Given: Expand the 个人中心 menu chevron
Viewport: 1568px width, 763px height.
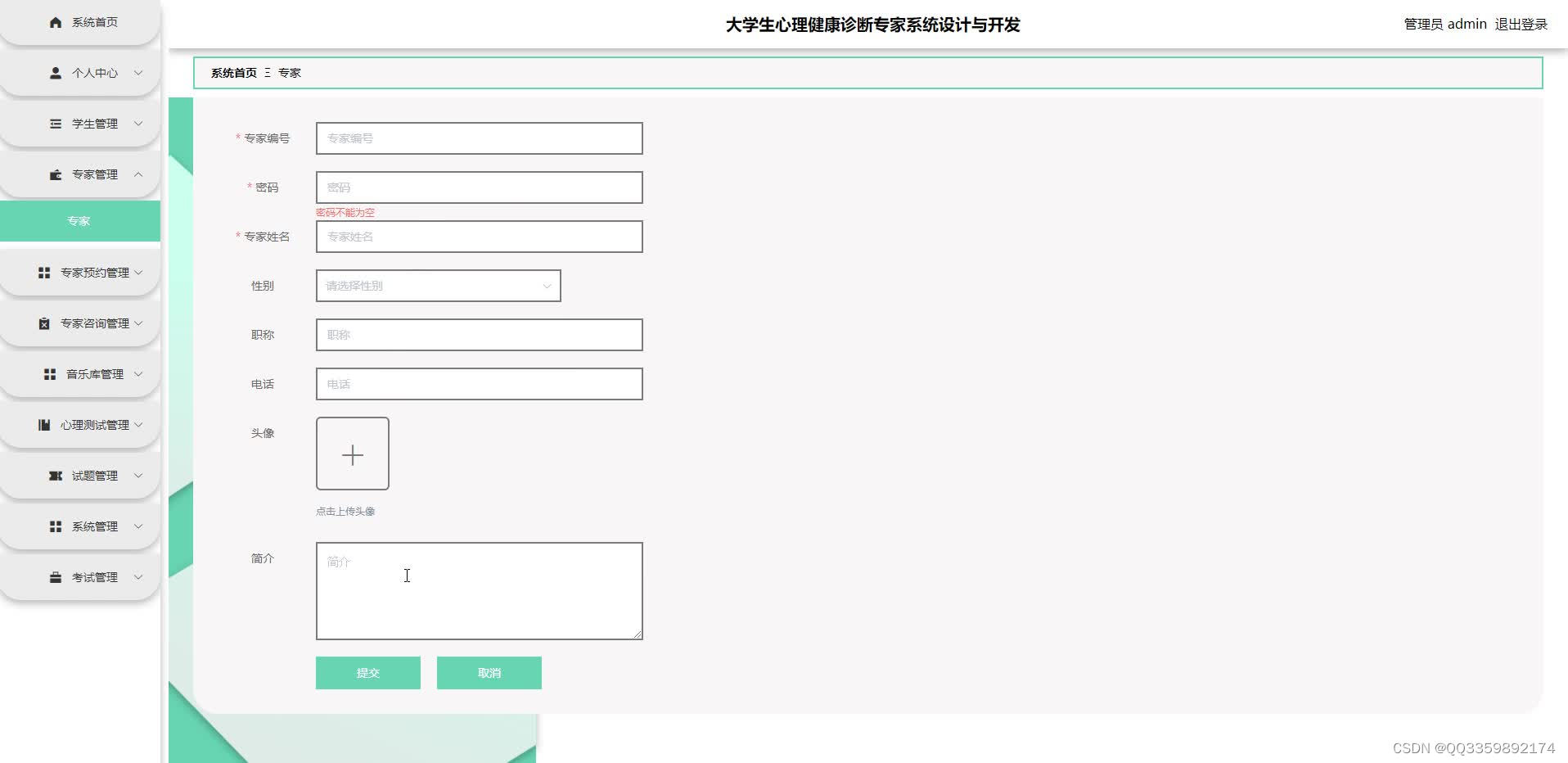Looking at the screenshot, I should click(138, 73).
